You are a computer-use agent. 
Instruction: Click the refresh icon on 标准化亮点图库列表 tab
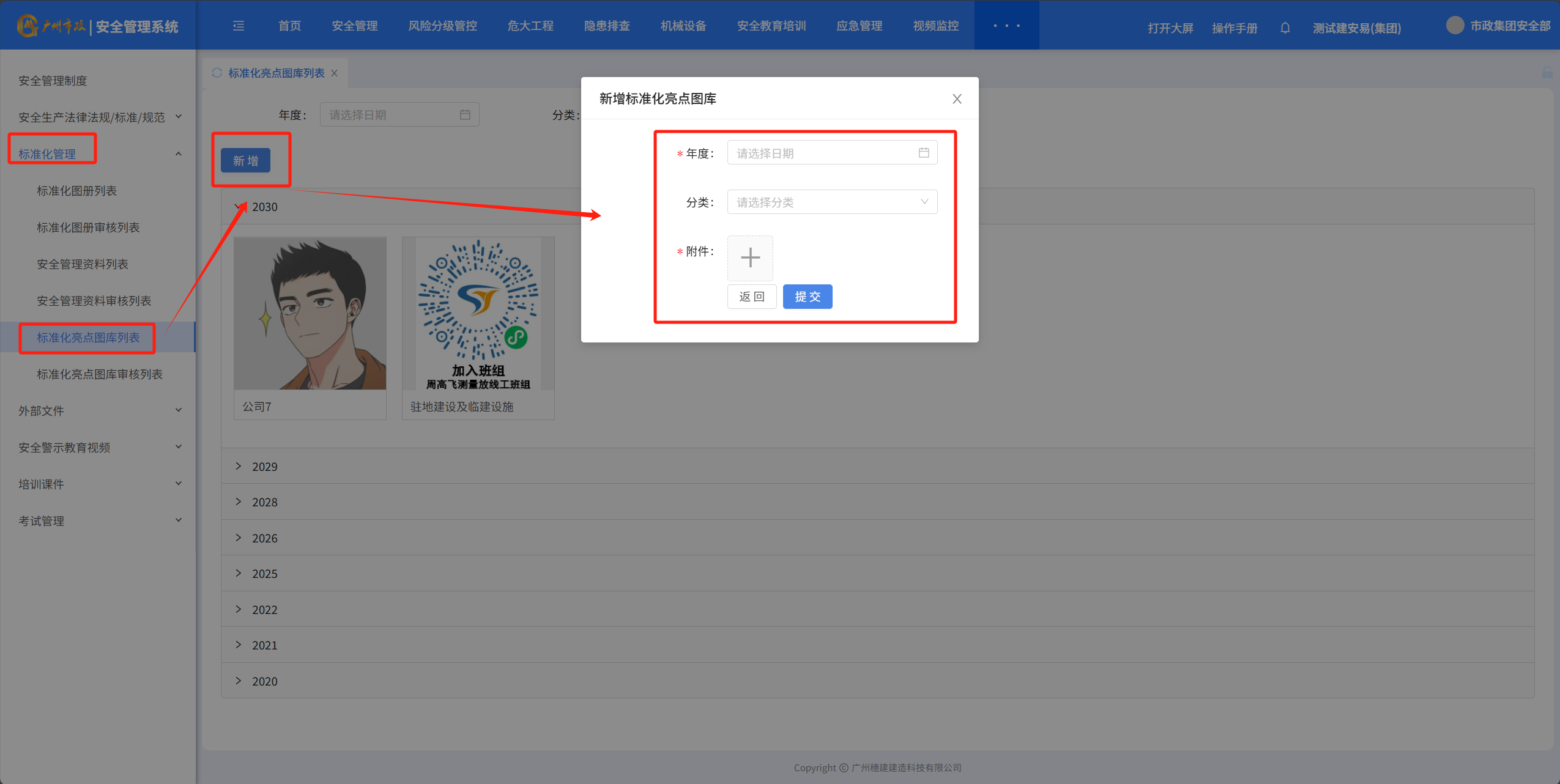point(217,73)
